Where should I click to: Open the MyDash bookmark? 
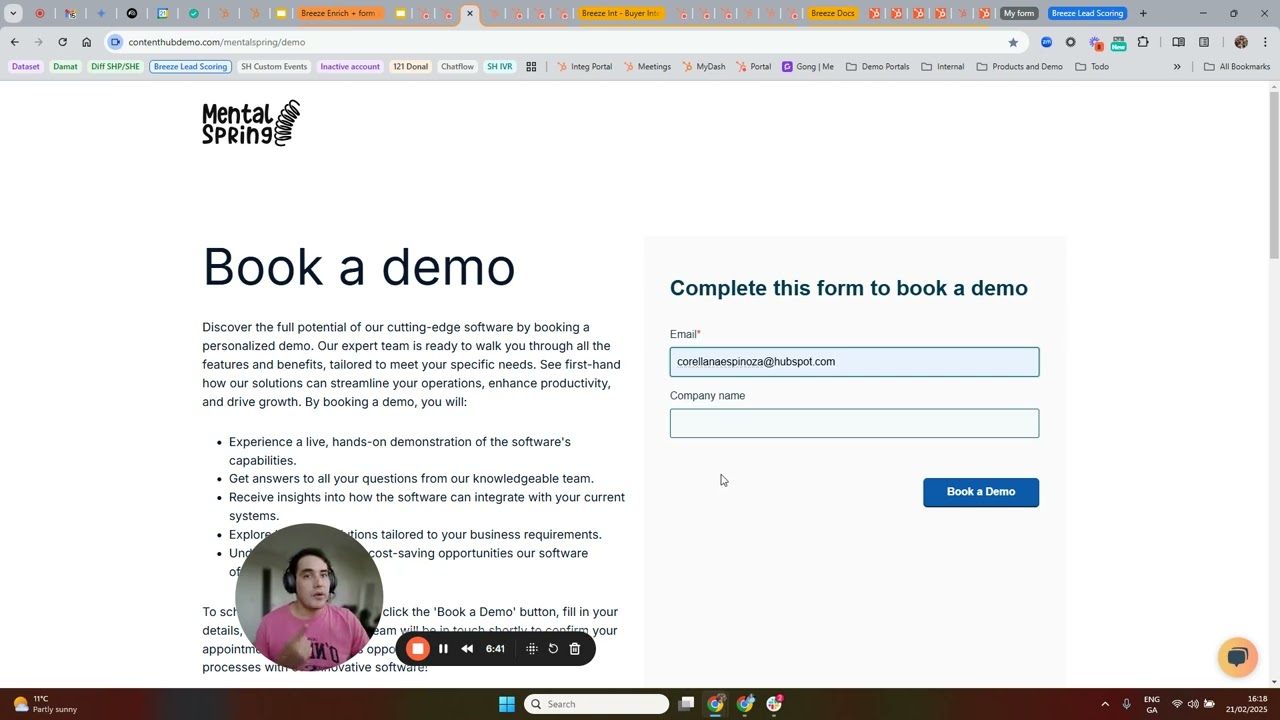coord(704,67)
